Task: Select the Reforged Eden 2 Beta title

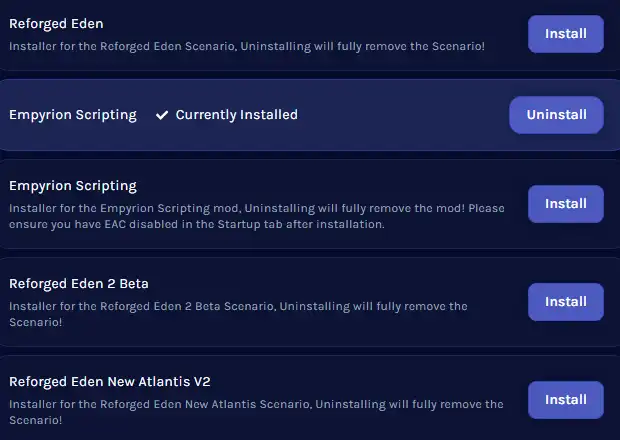Action: pyautogui.click(x=79, y=284)
